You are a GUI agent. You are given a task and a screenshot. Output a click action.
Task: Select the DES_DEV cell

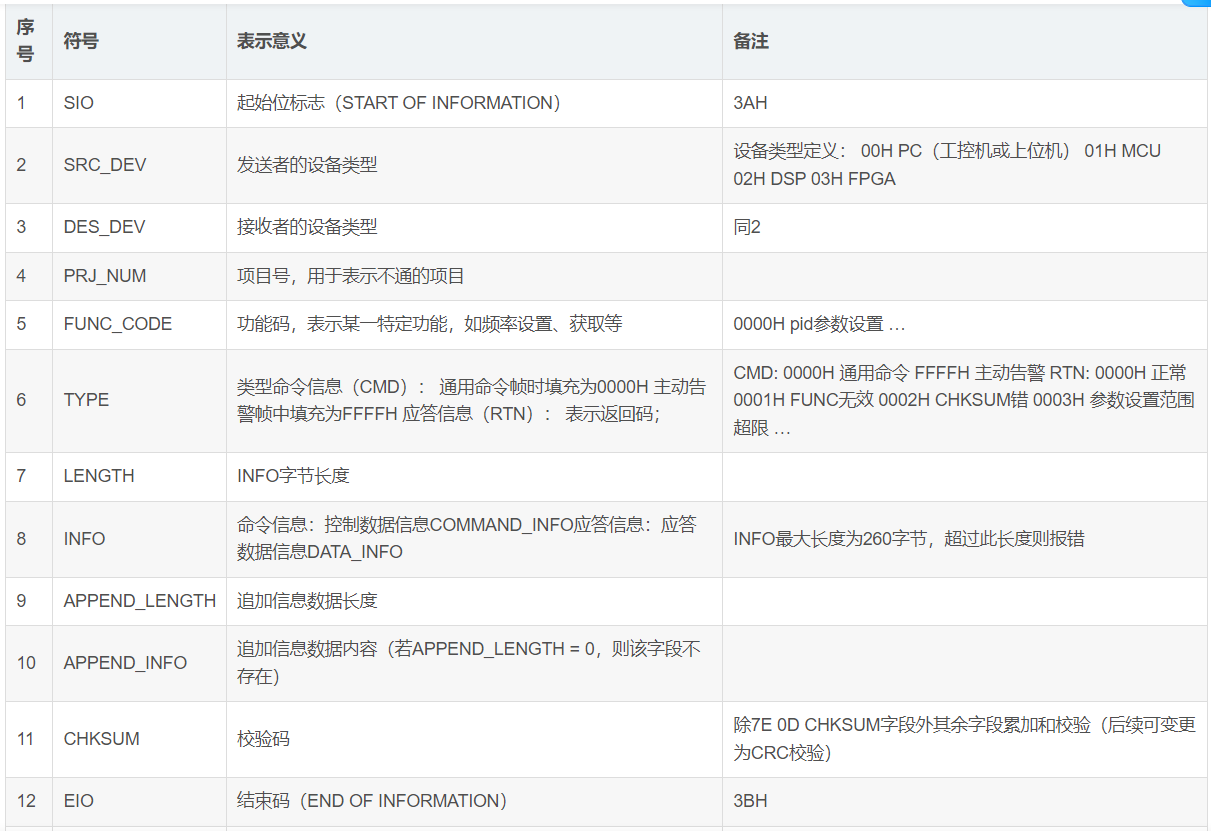tap(104, 227)
